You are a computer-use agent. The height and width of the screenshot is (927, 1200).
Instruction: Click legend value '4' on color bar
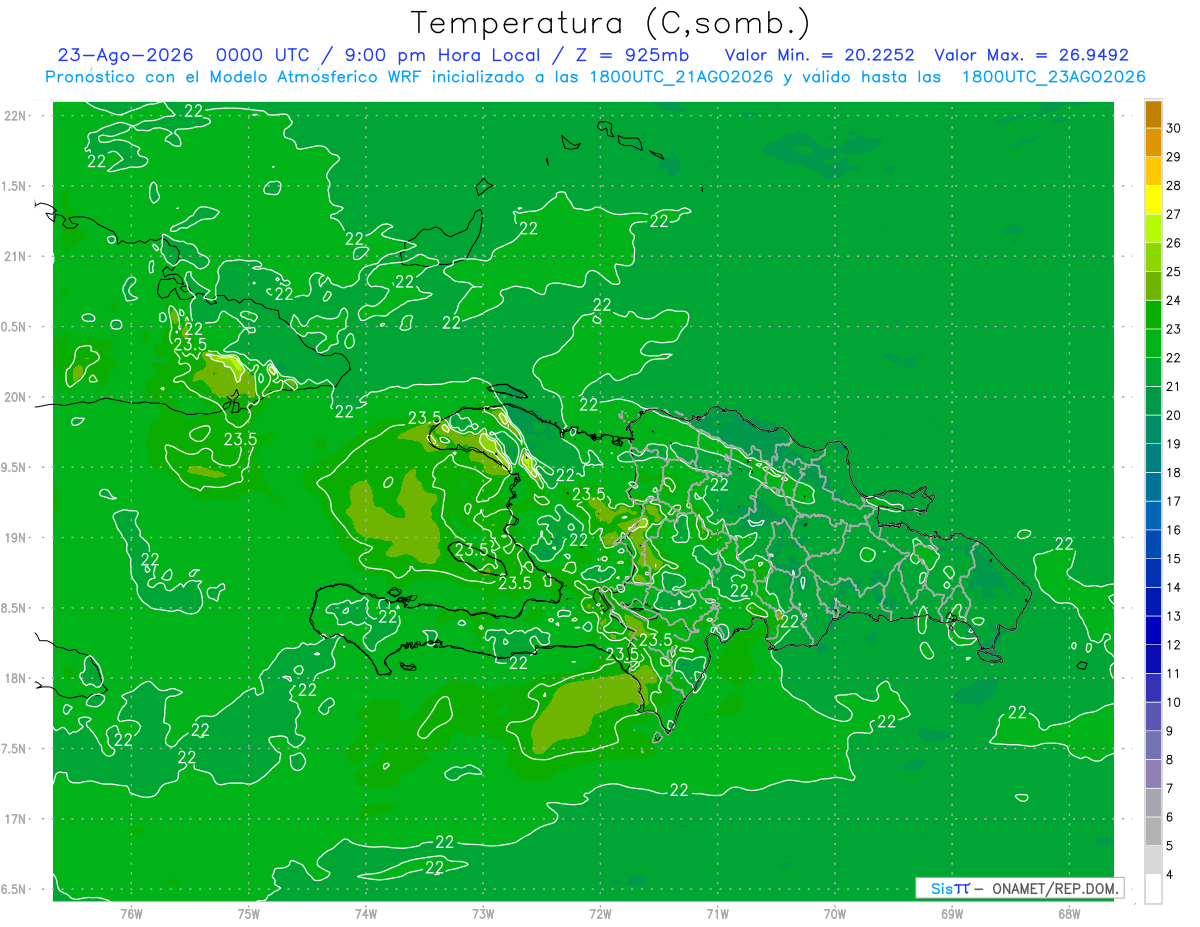[1170, 874]
